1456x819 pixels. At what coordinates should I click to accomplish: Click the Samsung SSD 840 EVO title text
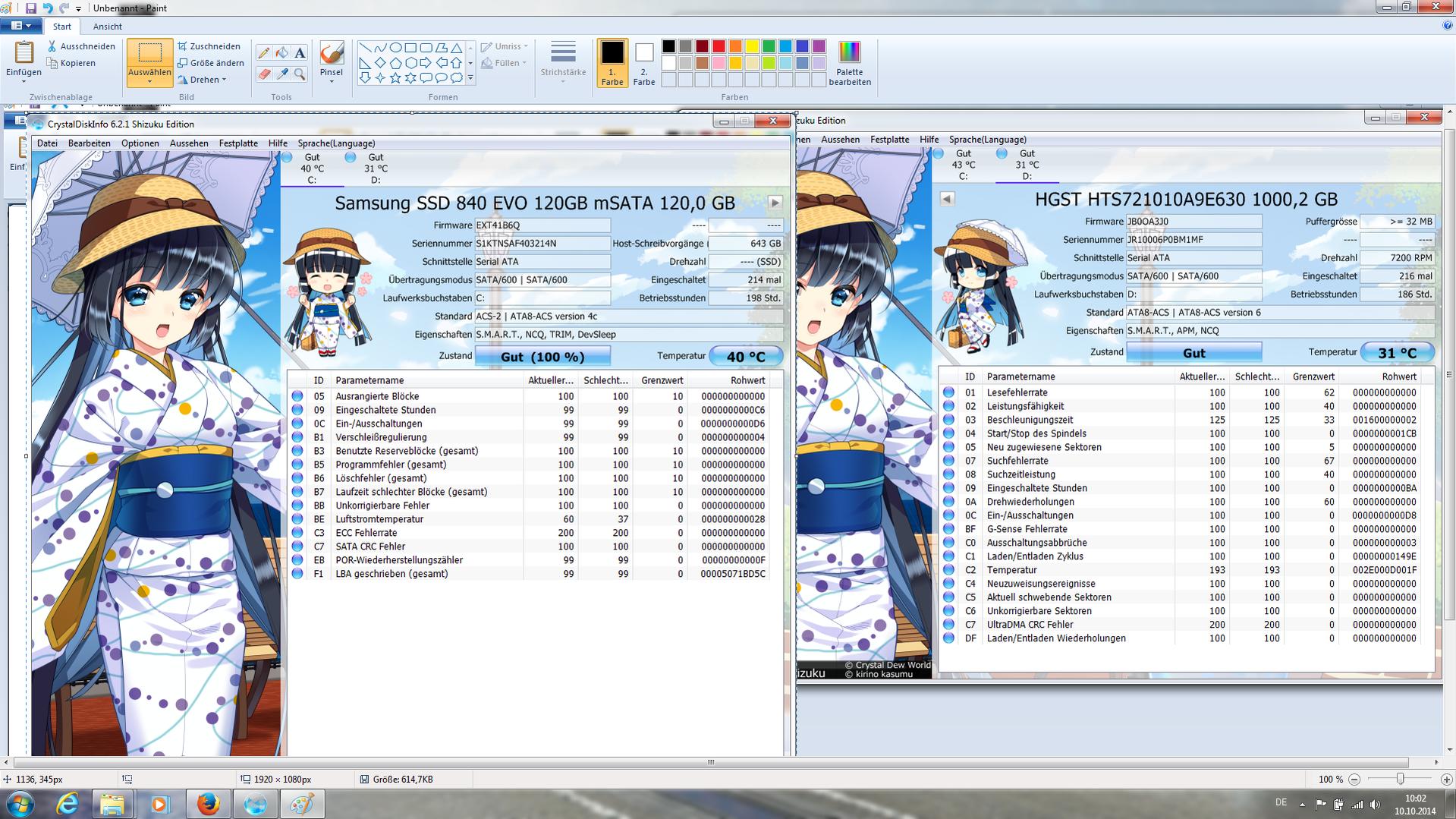click(x=535, y=203)
